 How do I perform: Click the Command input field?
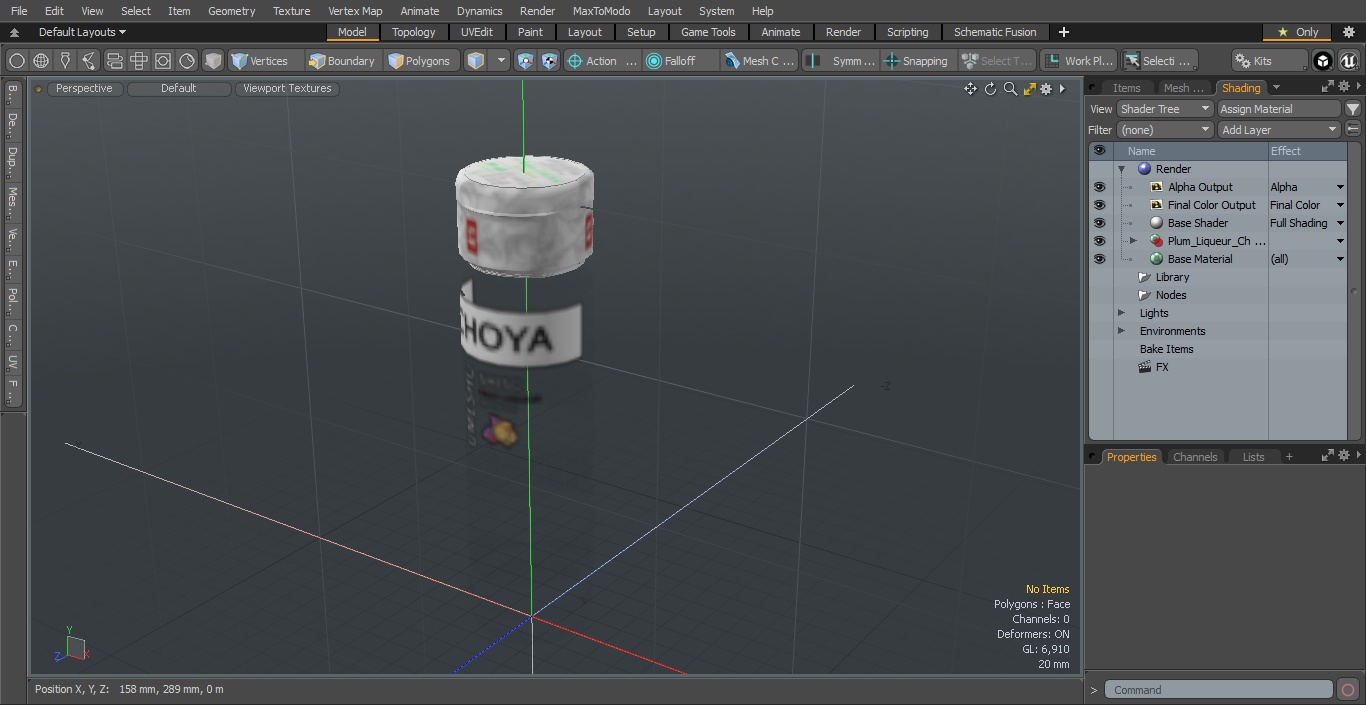click(1219, 690)
